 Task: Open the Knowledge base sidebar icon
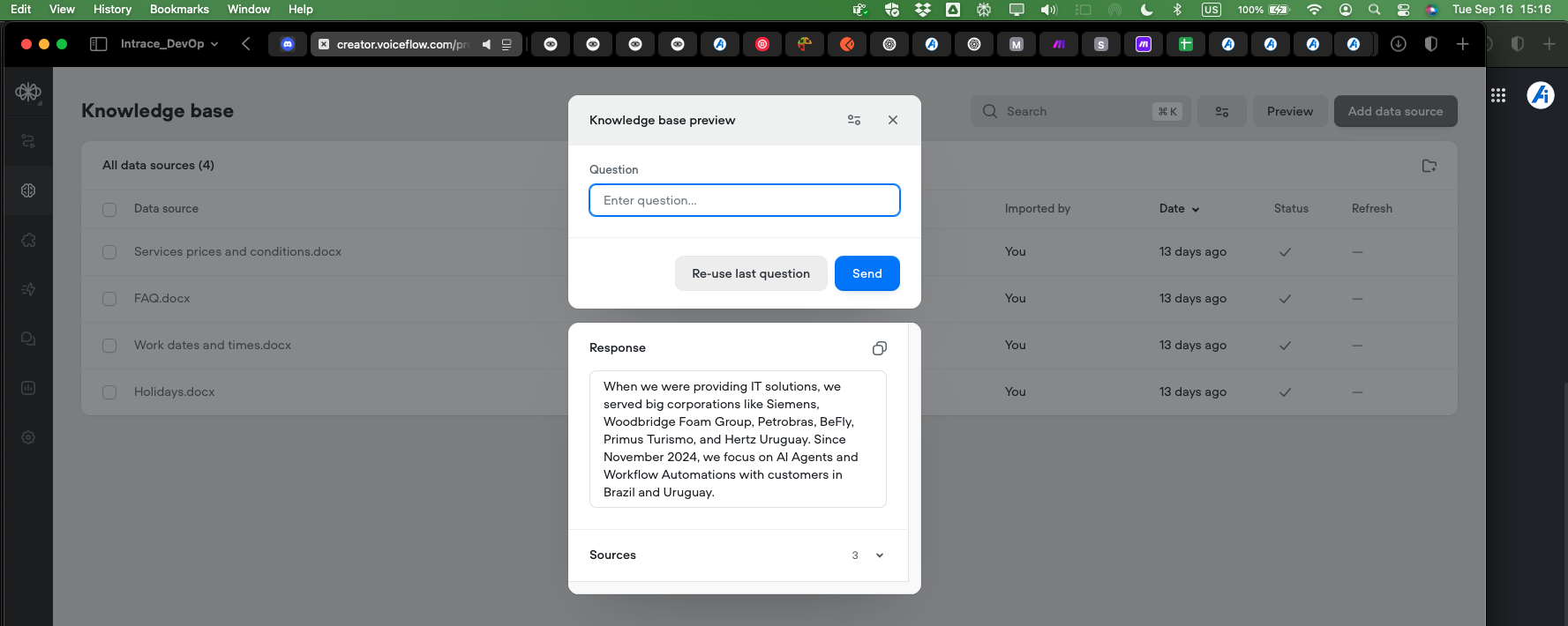pyautogui.click(x=28, y=190)
